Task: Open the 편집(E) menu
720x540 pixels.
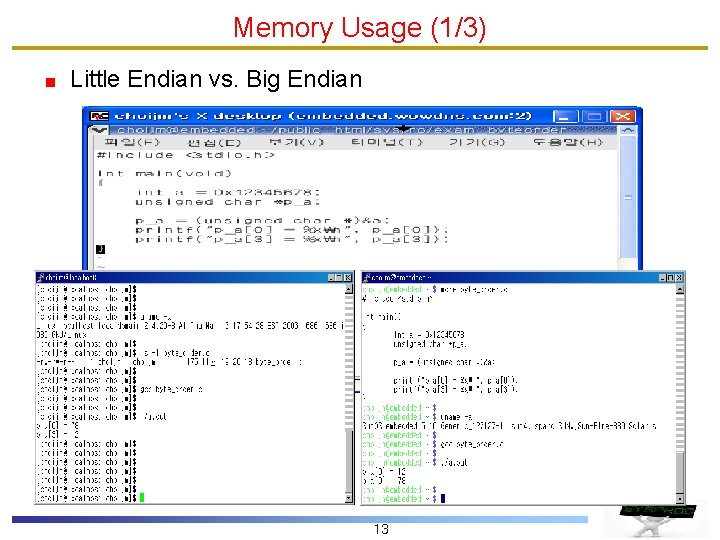Action: (x=214, y=142)
